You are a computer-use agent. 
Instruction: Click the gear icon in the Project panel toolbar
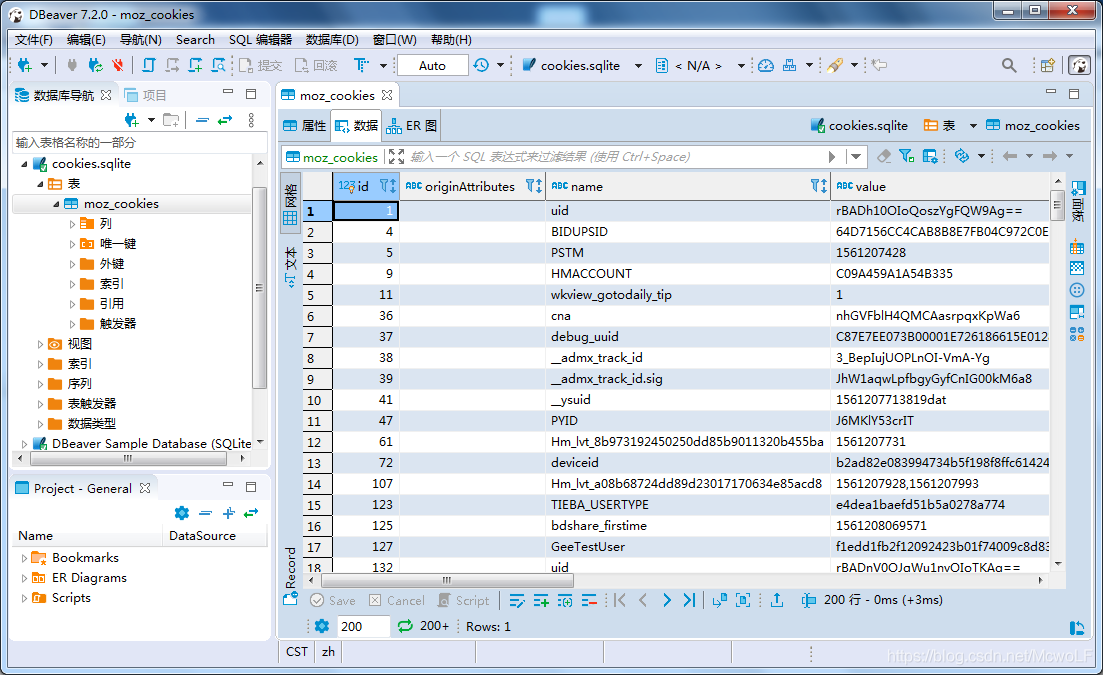tap(181, 513)
